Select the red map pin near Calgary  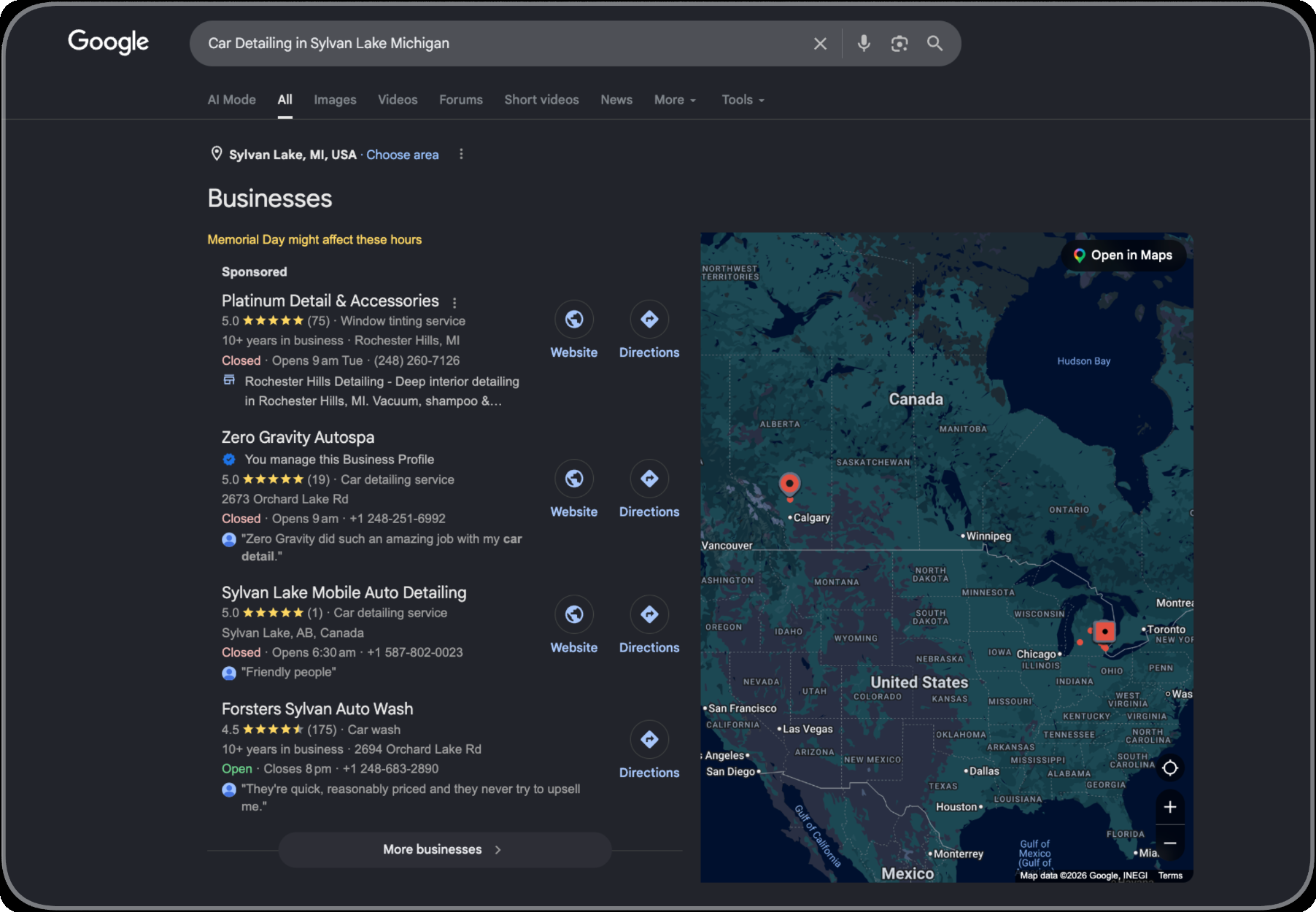click(789, 485)
